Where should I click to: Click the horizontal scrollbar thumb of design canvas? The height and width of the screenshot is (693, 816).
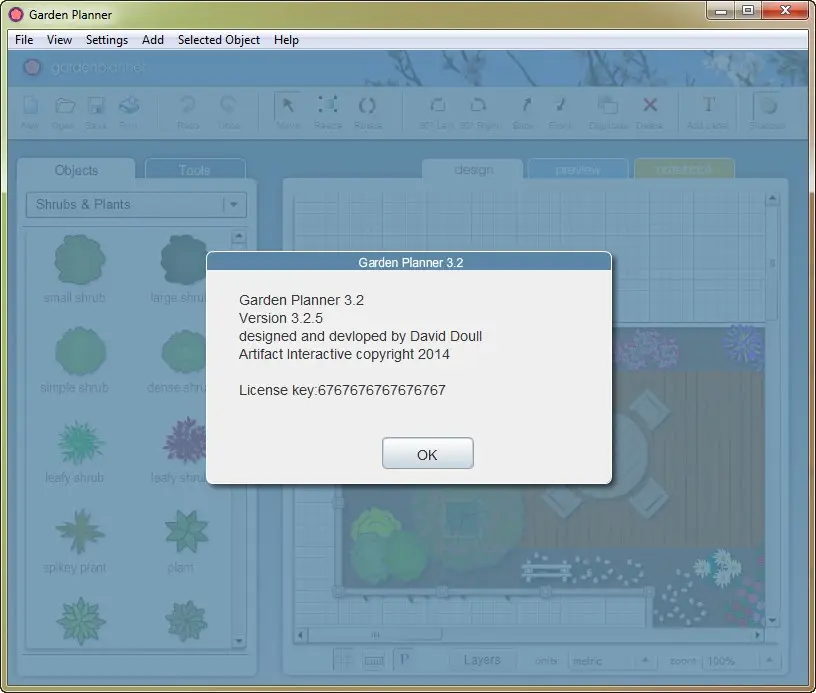(x=375, y=635)
